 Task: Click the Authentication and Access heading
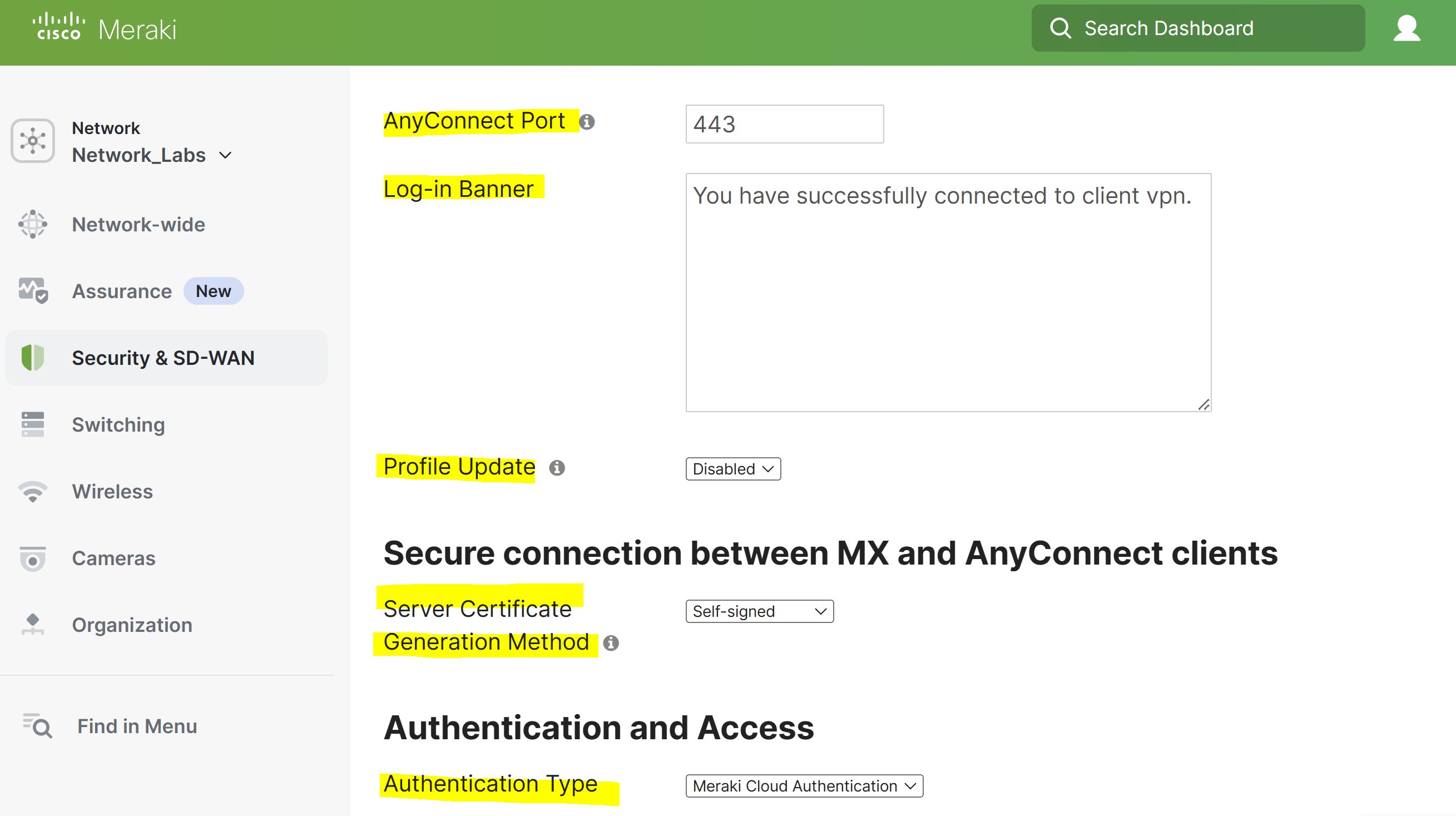click(x=598, y=727)
